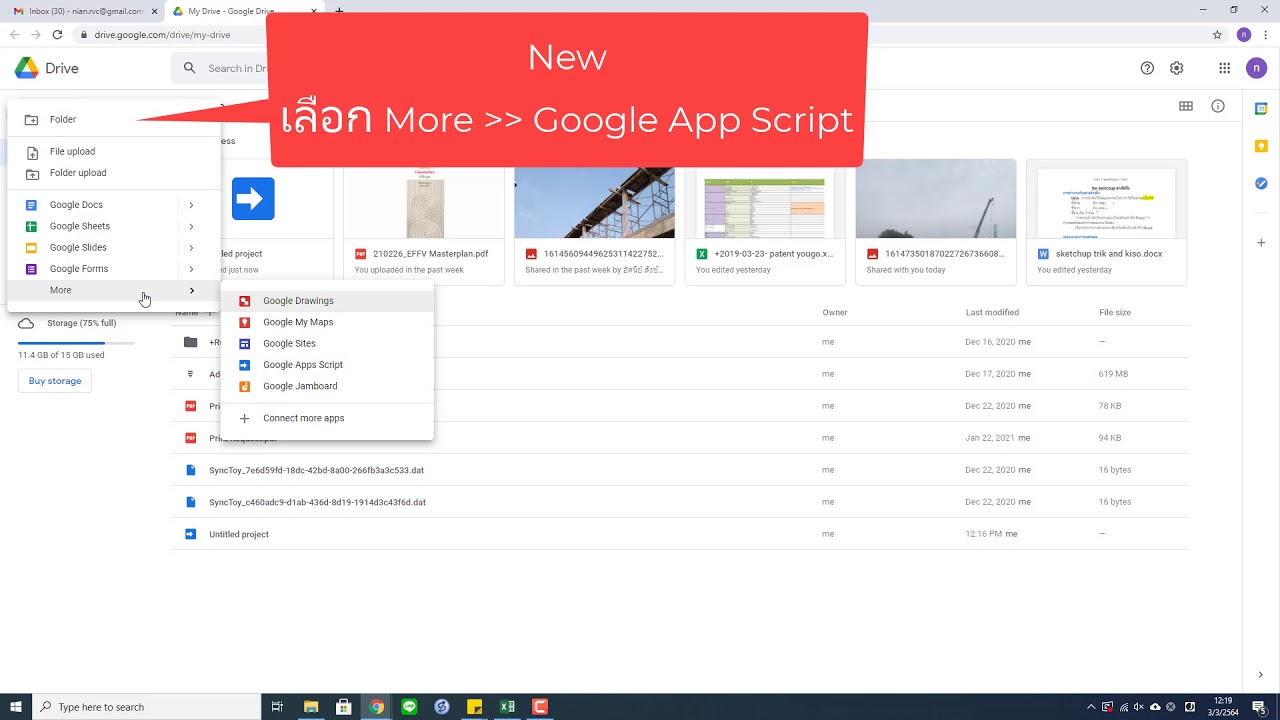
Task: Sort by Last modified column header
Action: [992, 312]
